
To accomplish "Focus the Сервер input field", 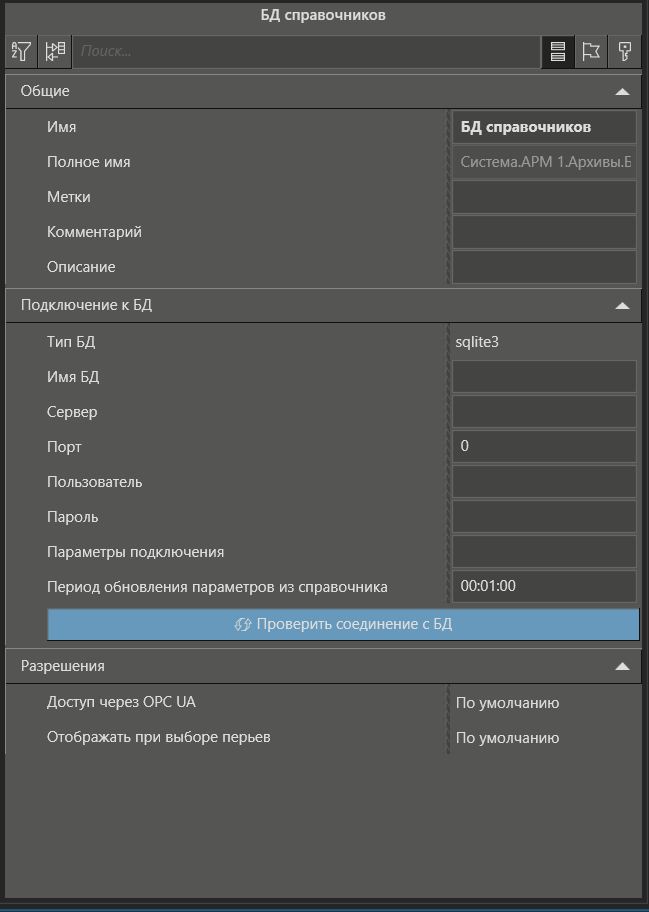I will (544, 412).
